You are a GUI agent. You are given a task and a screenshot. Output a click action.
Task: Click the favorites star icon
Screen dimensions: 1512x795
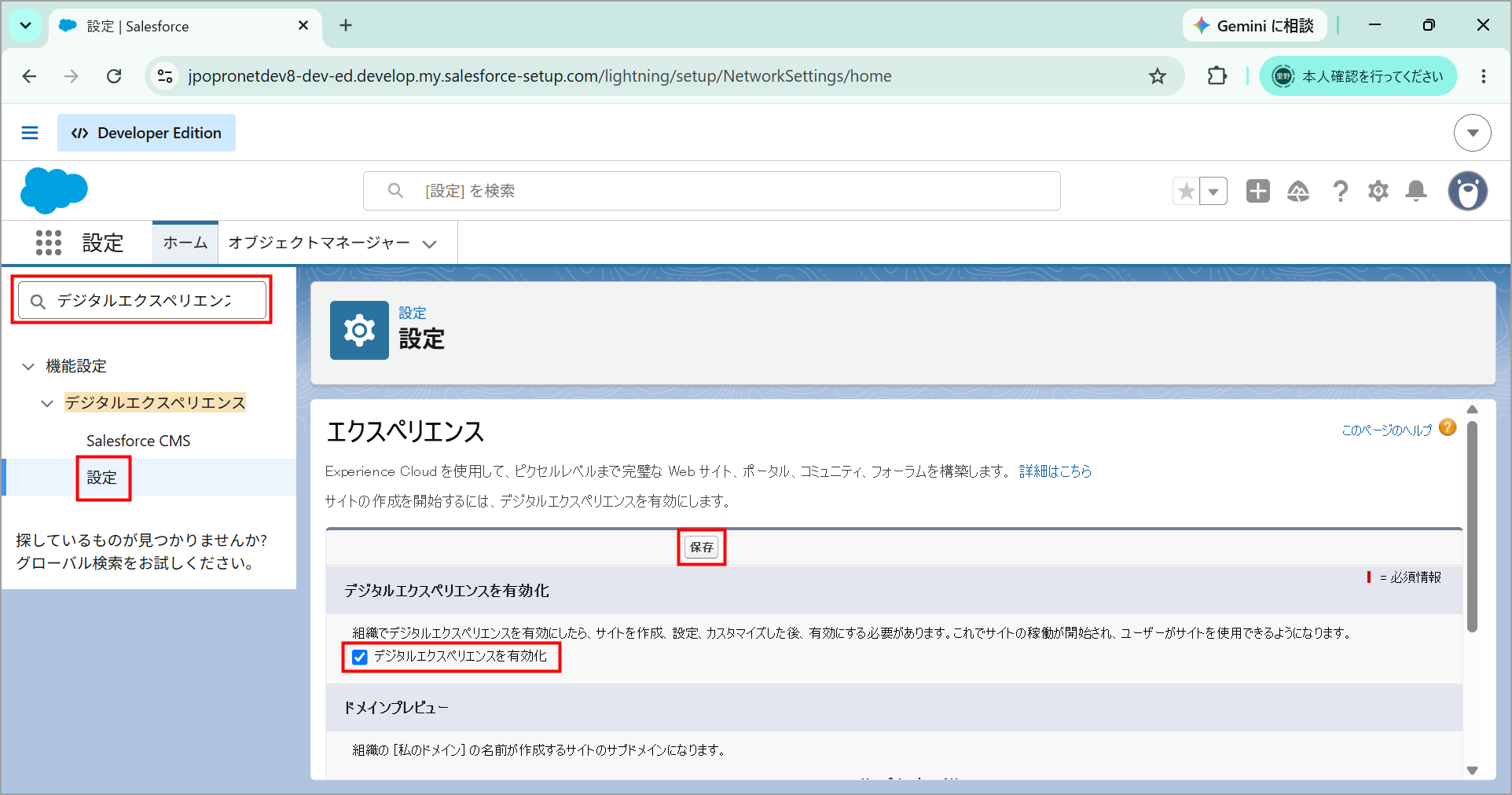[x=1186, y=191]
